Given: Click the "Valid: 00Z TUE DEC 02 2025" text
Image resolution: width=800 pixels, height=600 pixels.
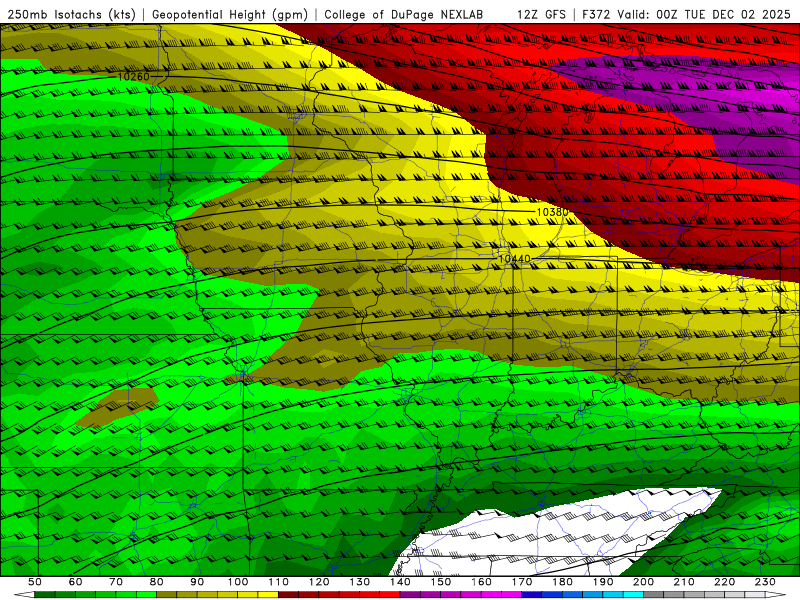Looking at the screenshot, I should pyautogui.click(x=704, y=15).
